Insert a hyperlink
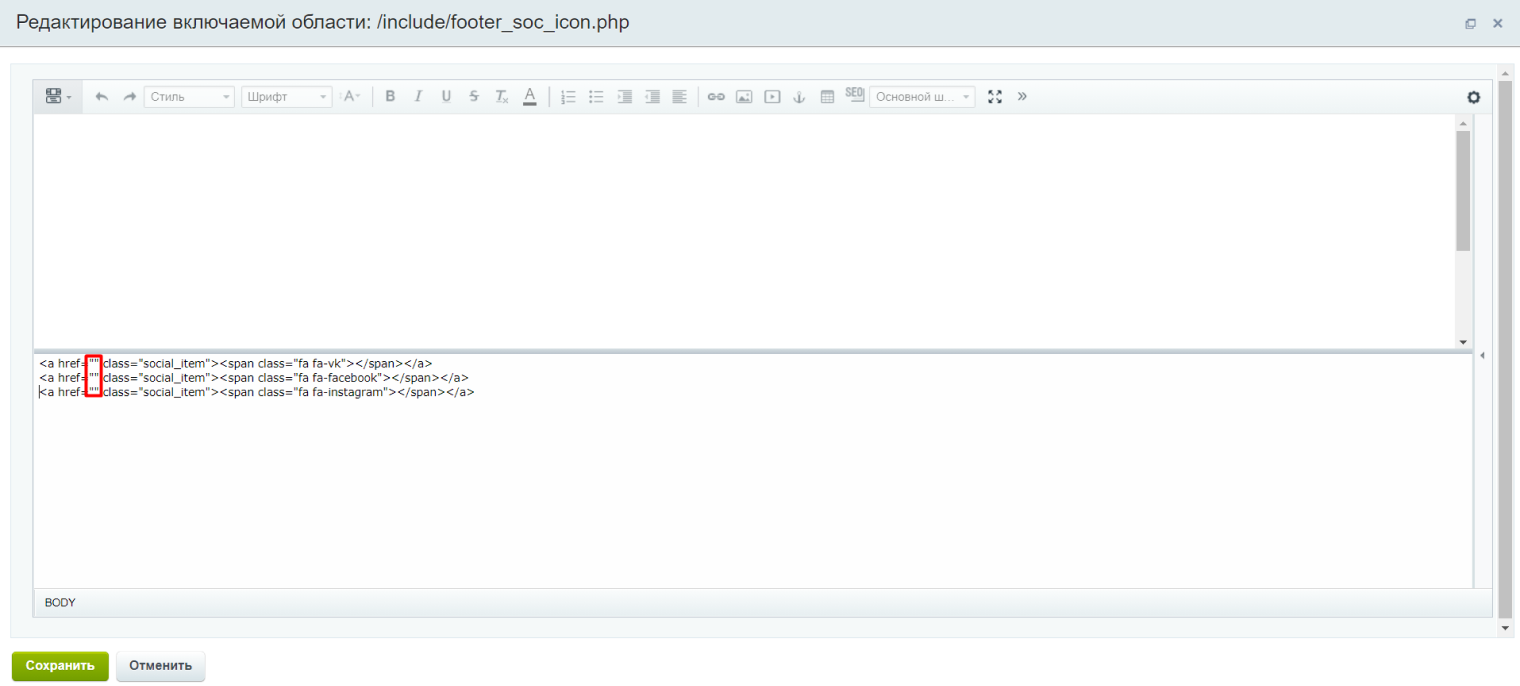 [716, 97]
